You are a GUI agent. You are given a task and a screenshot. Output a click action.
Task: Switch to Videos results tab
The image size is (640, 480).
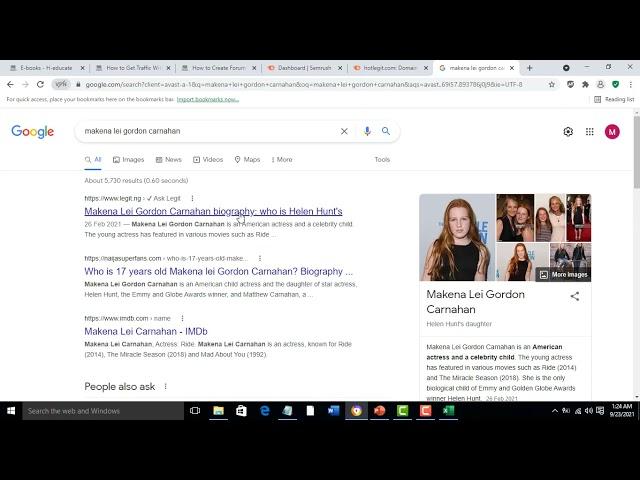tap(208, 160)
